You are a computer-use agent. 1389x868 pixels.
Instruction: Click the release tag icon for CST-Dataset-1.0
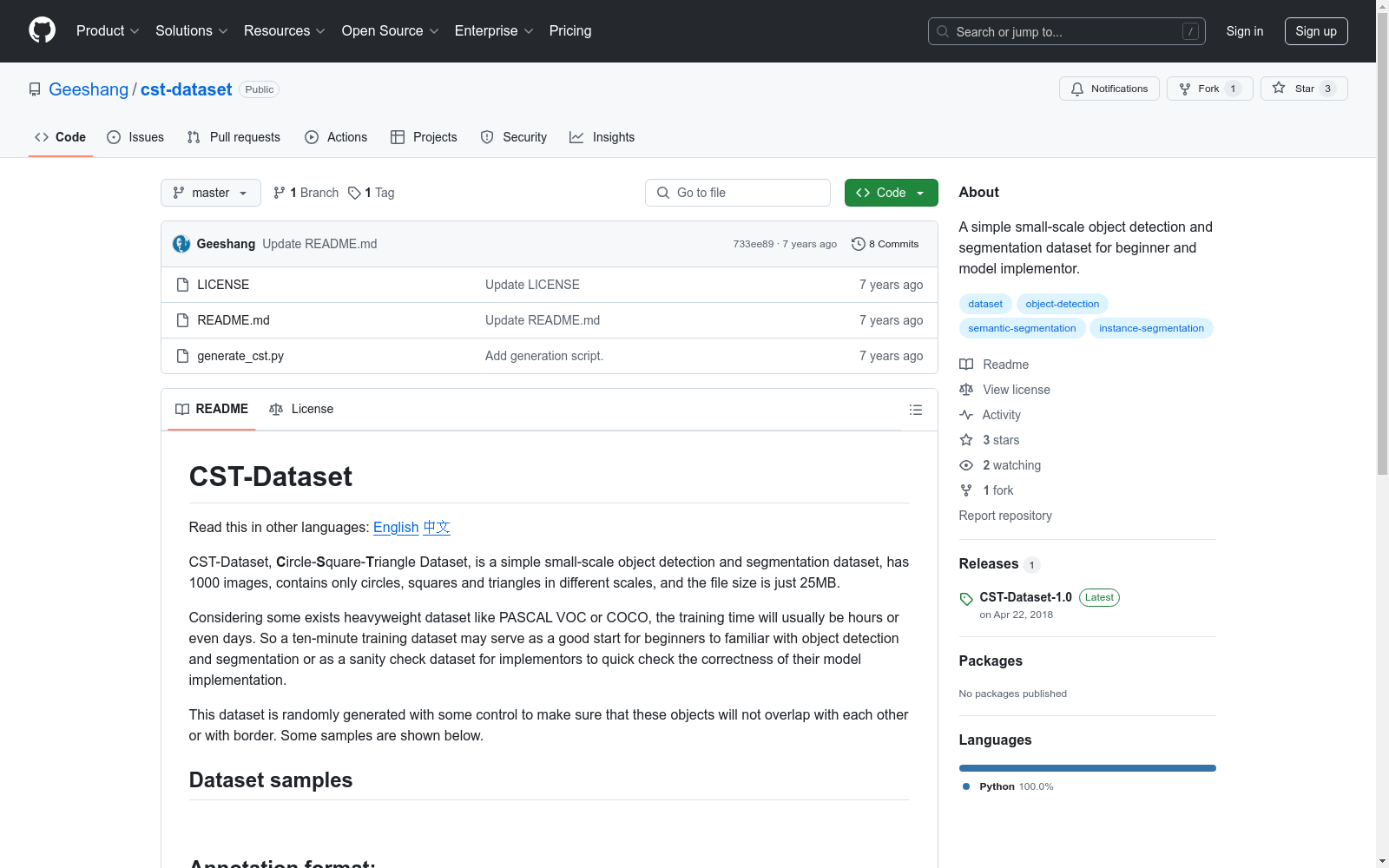pyautogui.click(x=966, y=599)
